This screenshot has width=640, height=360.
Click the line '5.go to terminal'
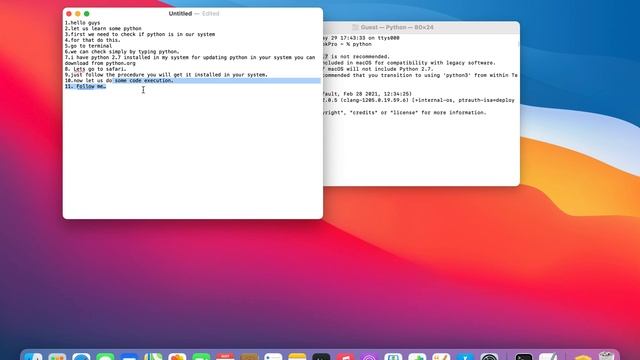pyautogui.click(x=88, y=46)
